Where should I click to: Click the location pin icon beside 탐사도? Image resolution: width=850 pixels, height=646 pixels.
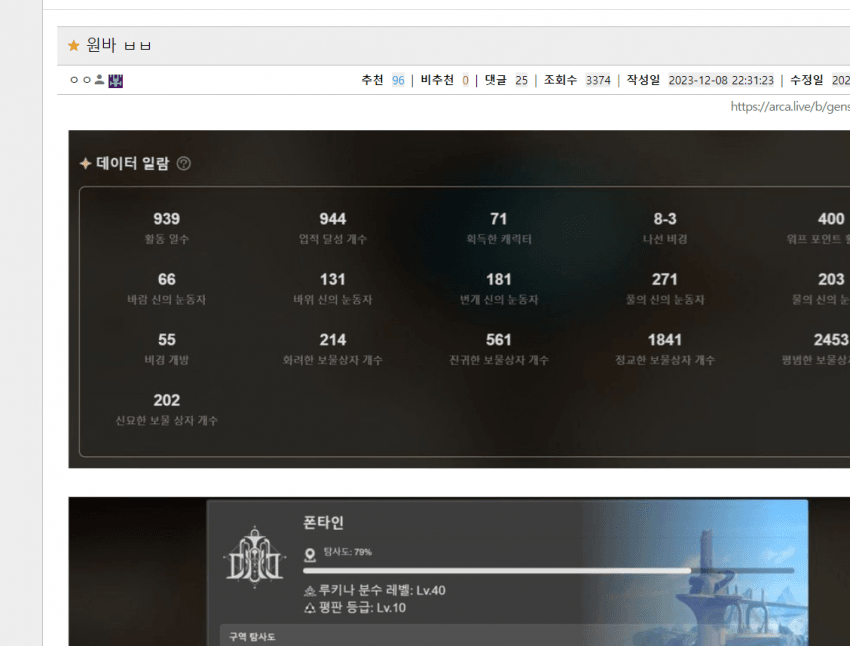(309, 553)
